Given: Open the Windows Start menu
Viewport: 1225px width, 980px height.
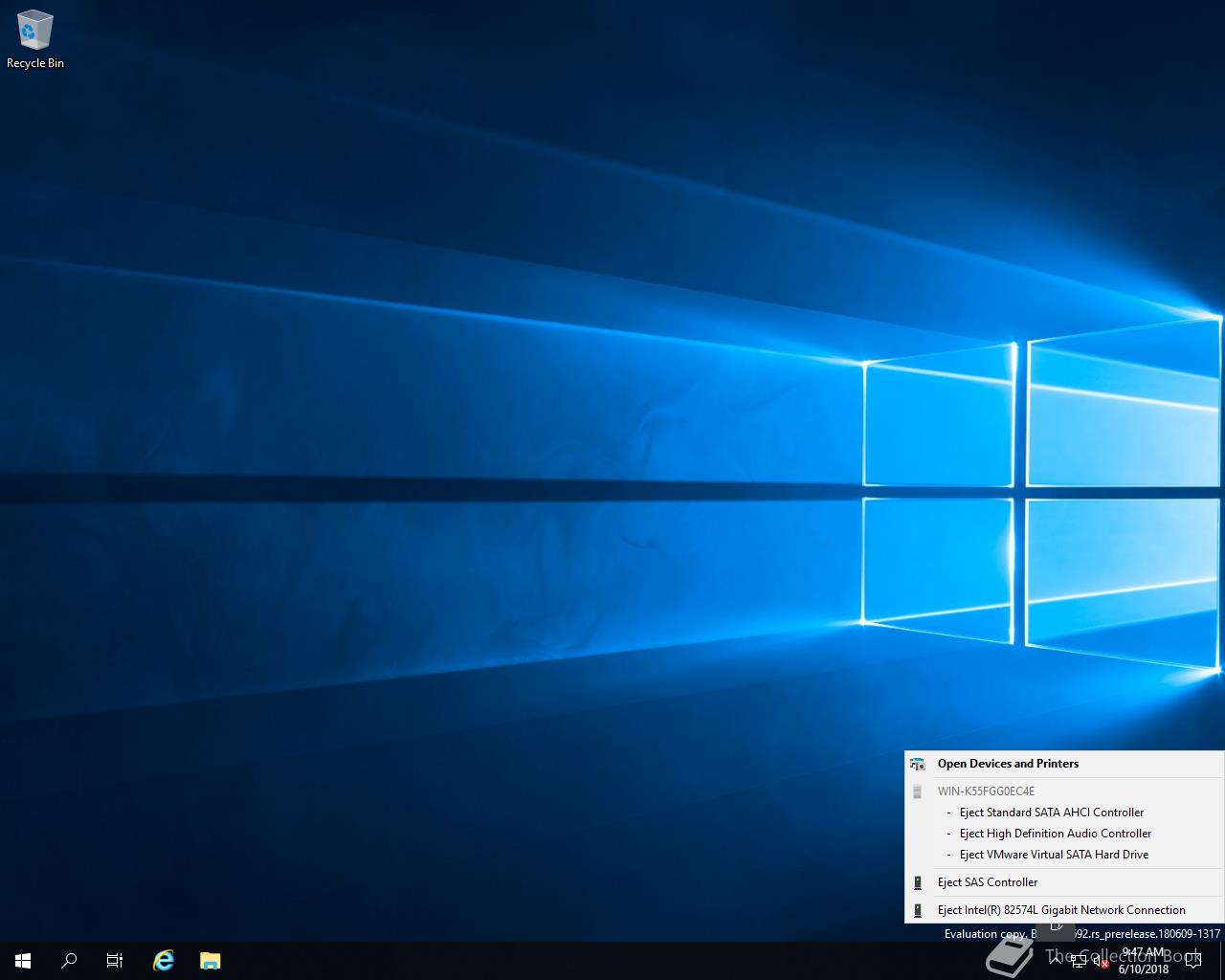Looking at the screenshot, I should (23, 961).
